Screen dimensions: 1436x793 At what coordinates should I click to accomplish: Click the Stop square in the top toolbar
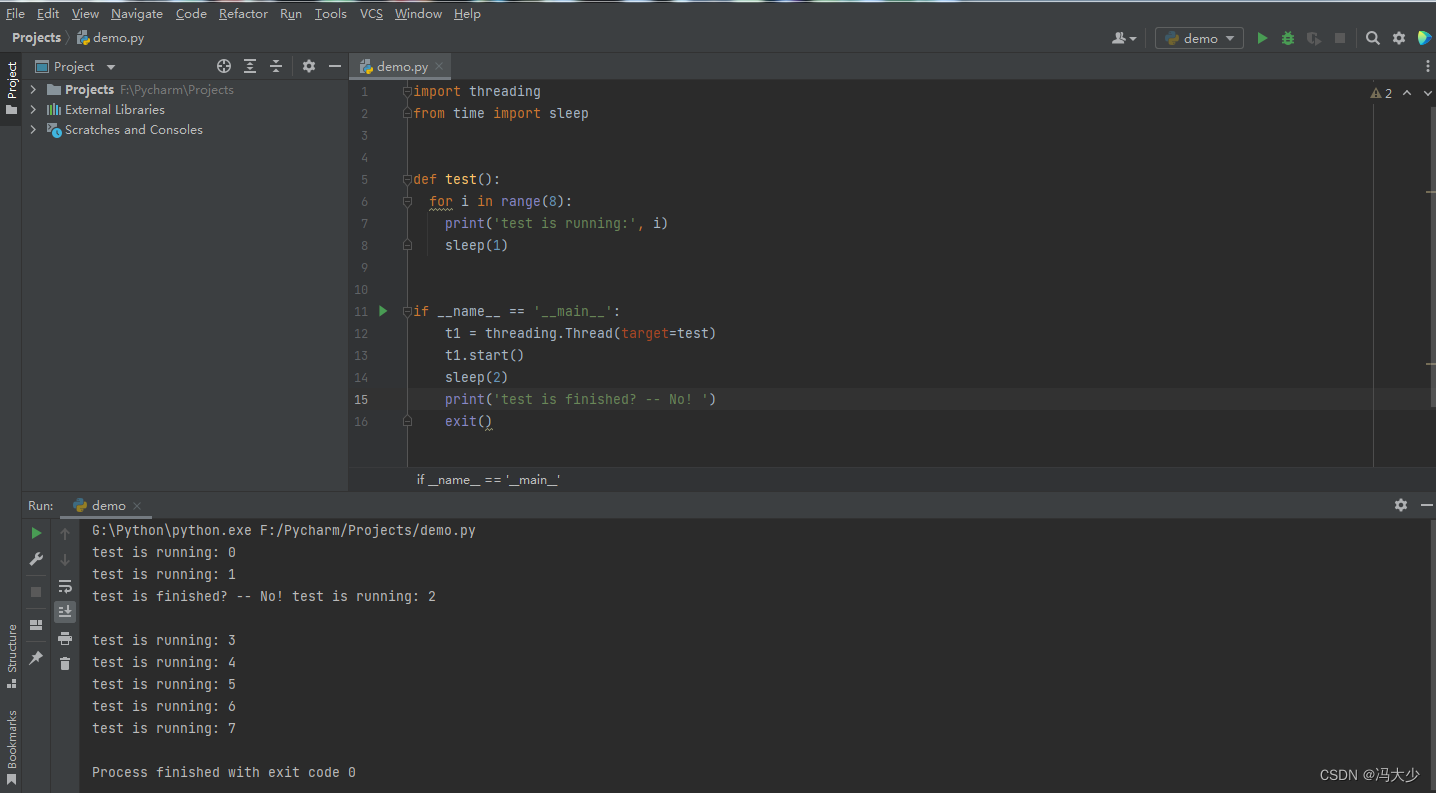pos(1340,38)
